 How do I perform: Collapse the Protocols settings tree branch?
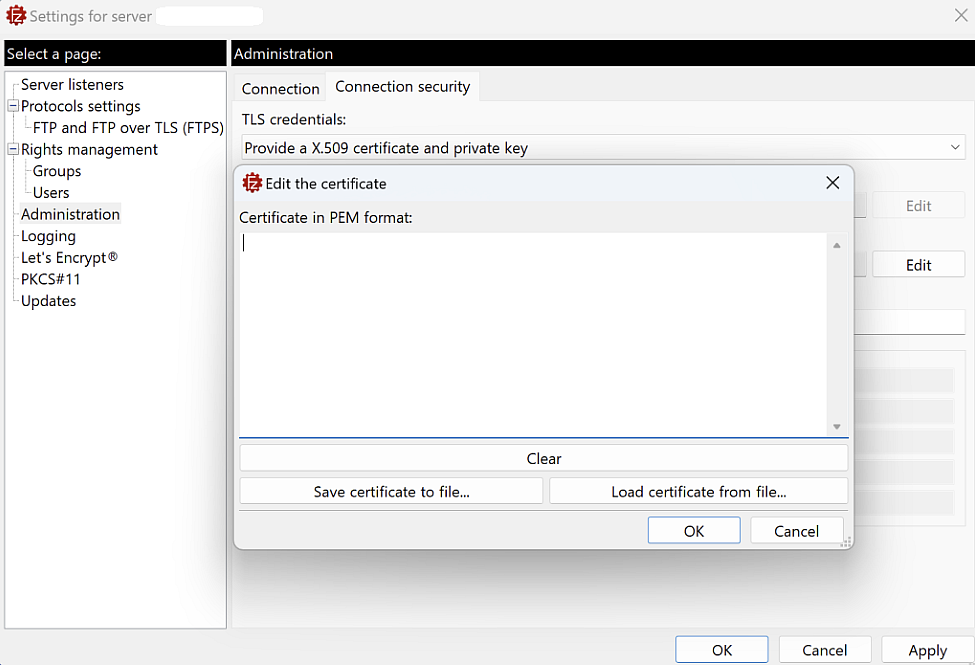click(x=12, y=106)
